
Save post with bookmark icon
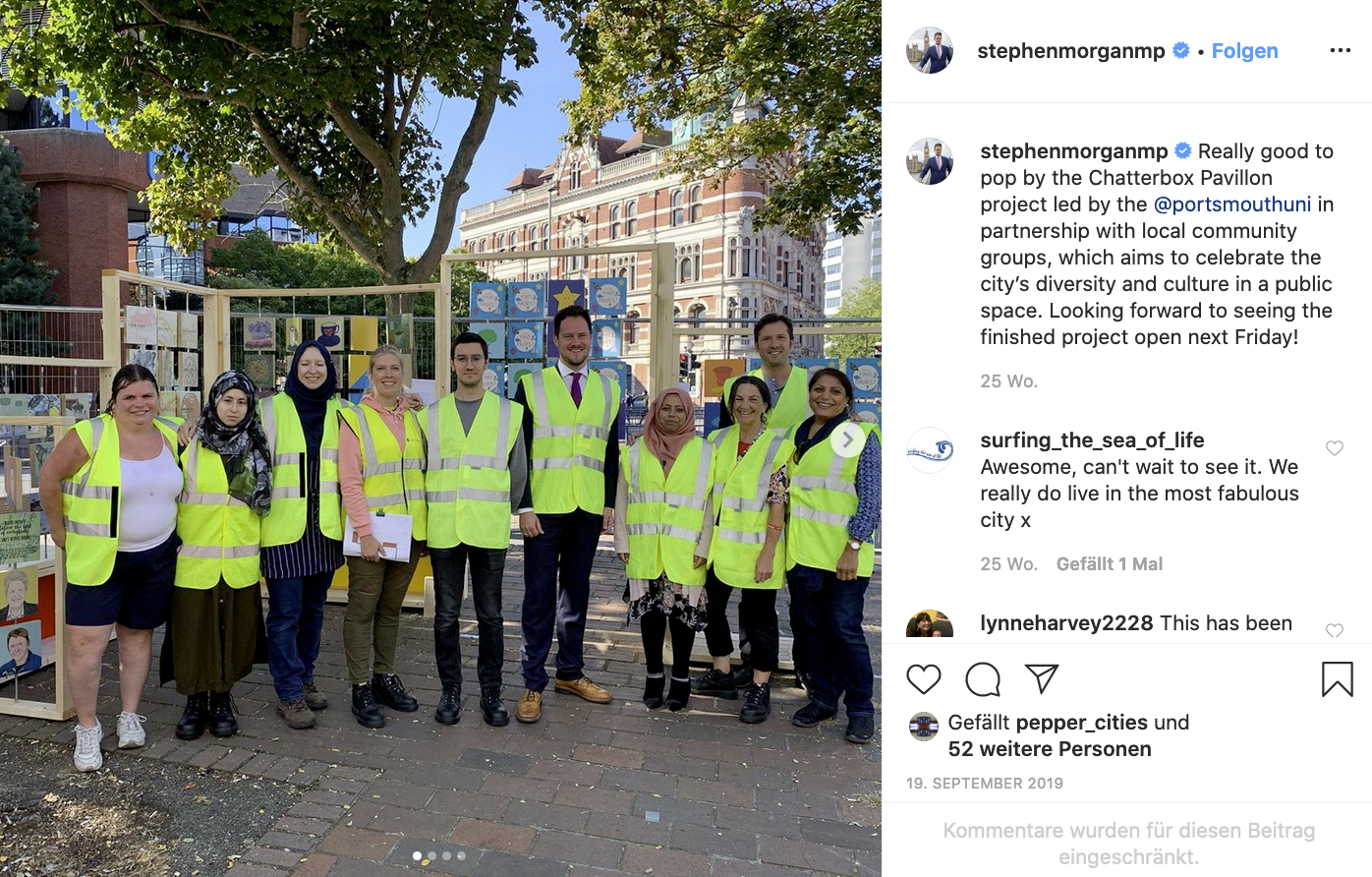1338,679
